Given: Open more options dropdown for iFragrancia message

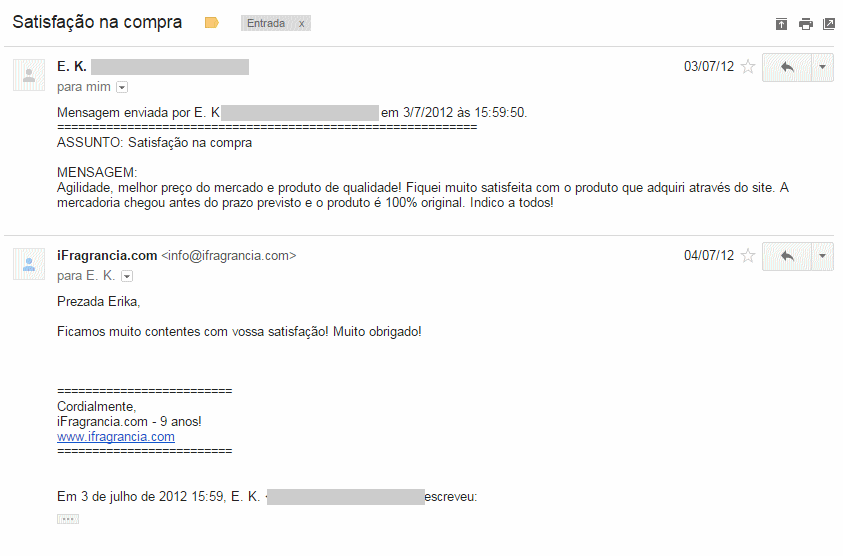Looking at the screenshot, I should [822, 256].
